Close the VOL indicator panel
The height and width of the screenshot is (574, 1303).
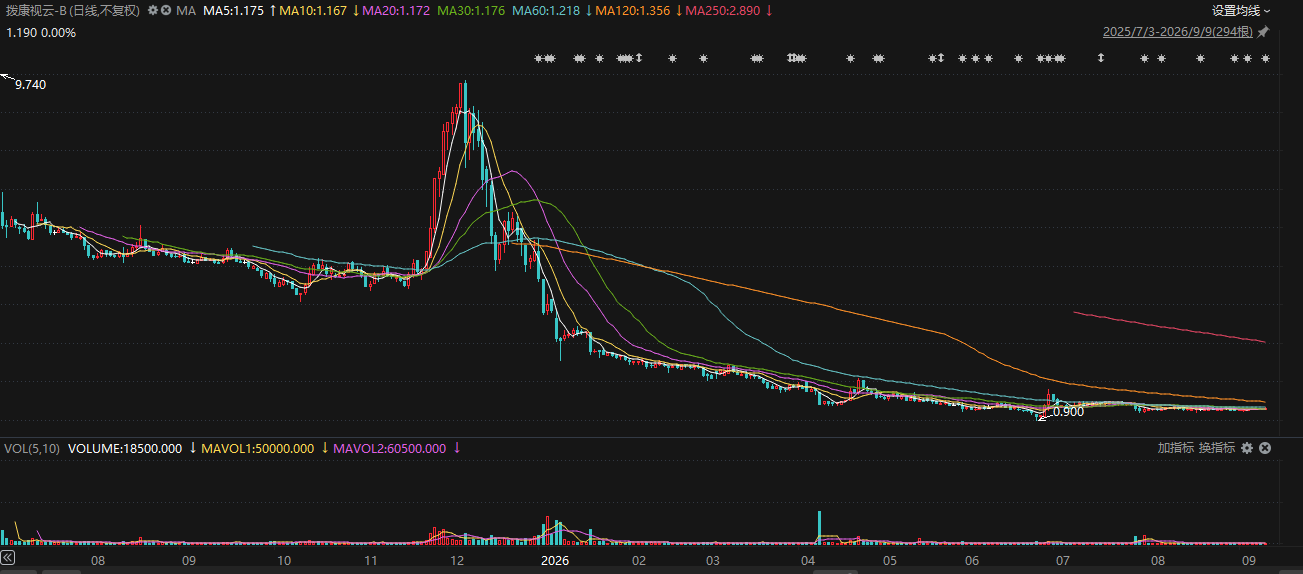[x=1265, y=448]
